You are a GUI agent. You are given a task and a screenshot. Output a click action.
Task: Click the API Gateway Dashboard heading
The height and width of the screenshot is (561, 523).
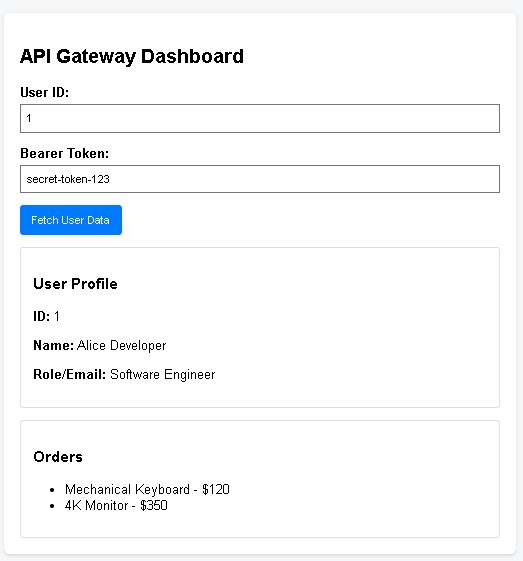[x=132, y=57]
